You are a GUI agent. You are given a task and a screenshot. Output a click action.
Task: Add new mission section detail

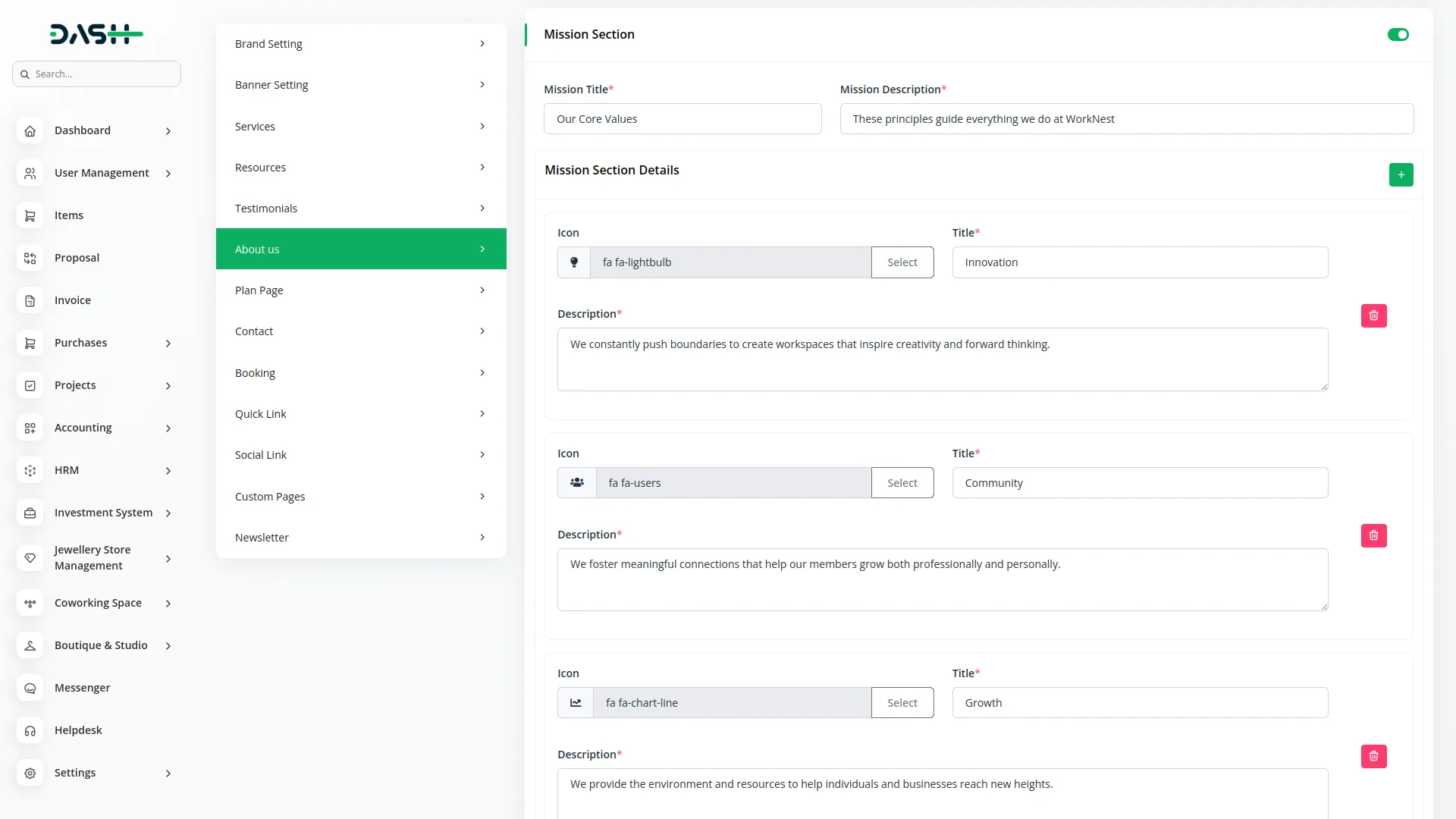pyautogui.click(x=1401, y=175)
